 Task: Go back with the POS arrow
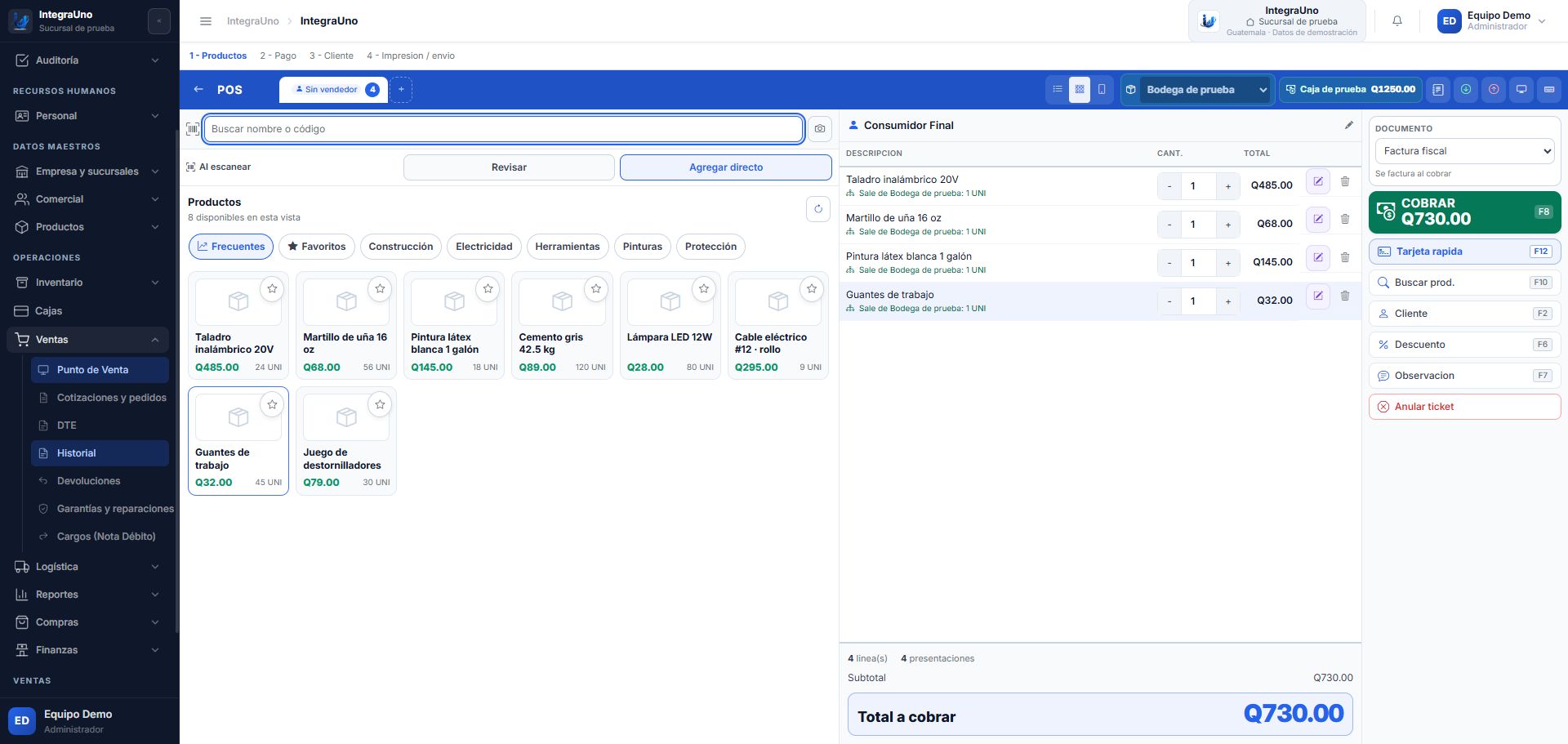pyautogui.click(x=198, y=90)
